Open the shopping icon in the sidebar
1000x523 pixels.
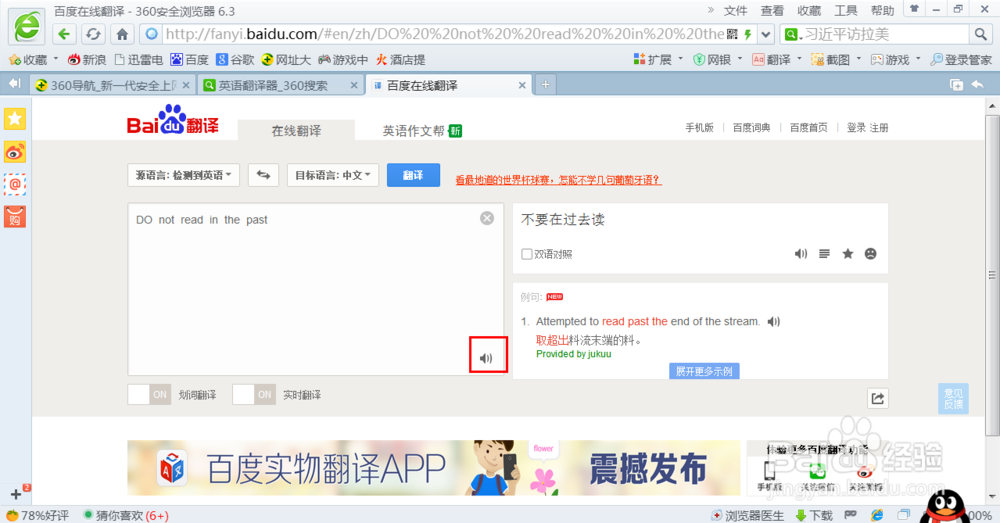[x=15, y=217]
